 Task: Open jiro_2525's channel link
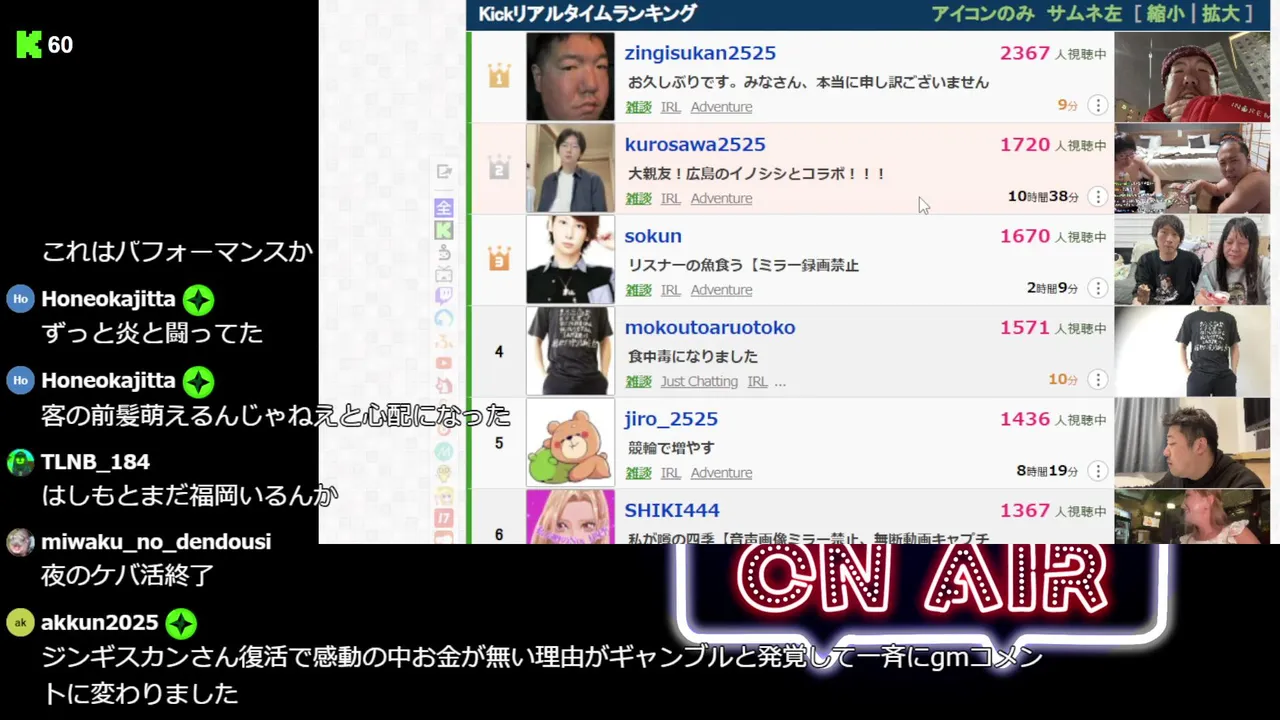coord(671,419)
